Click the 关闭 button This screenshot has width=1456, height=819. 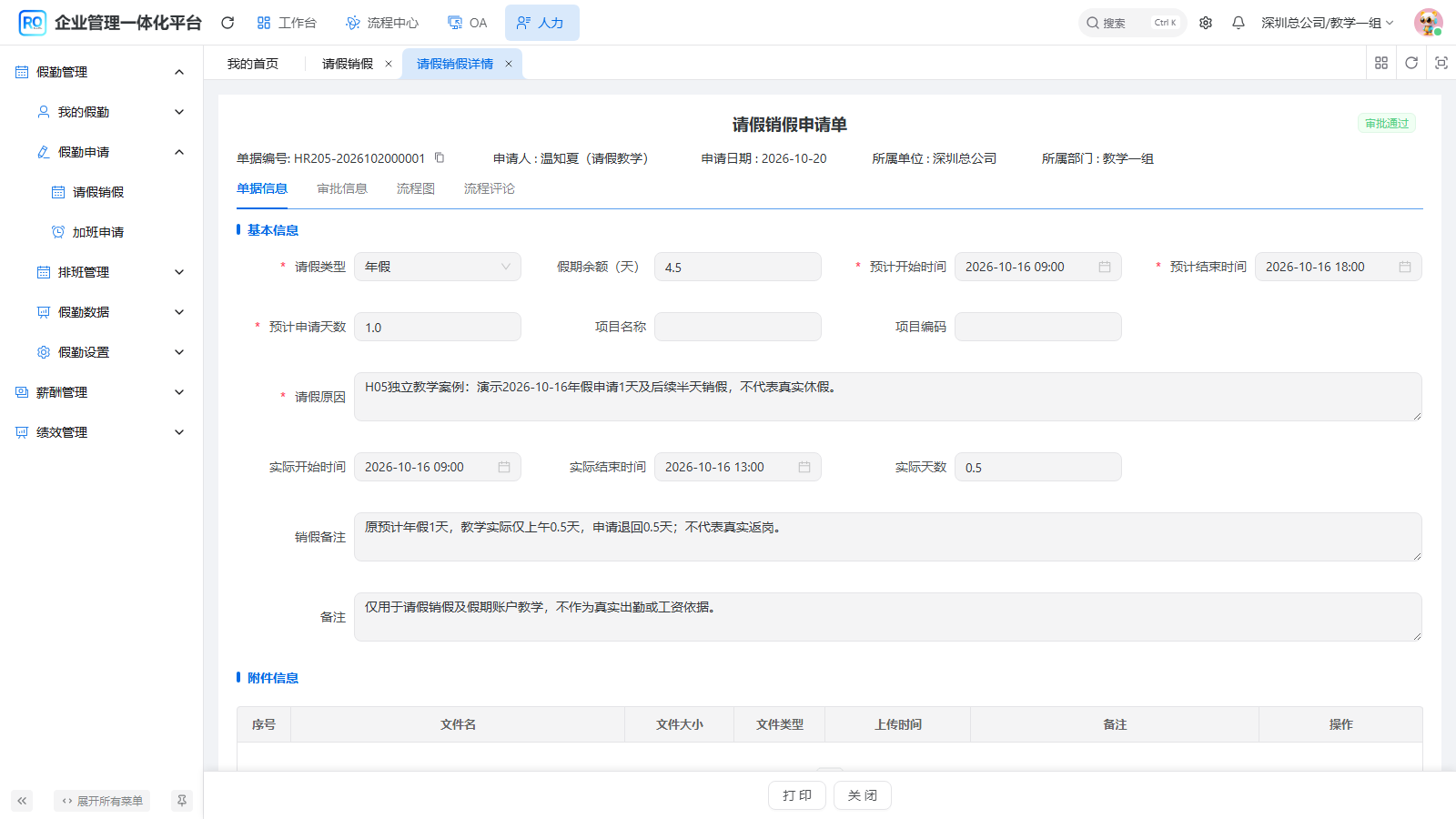tap(863, 795)
